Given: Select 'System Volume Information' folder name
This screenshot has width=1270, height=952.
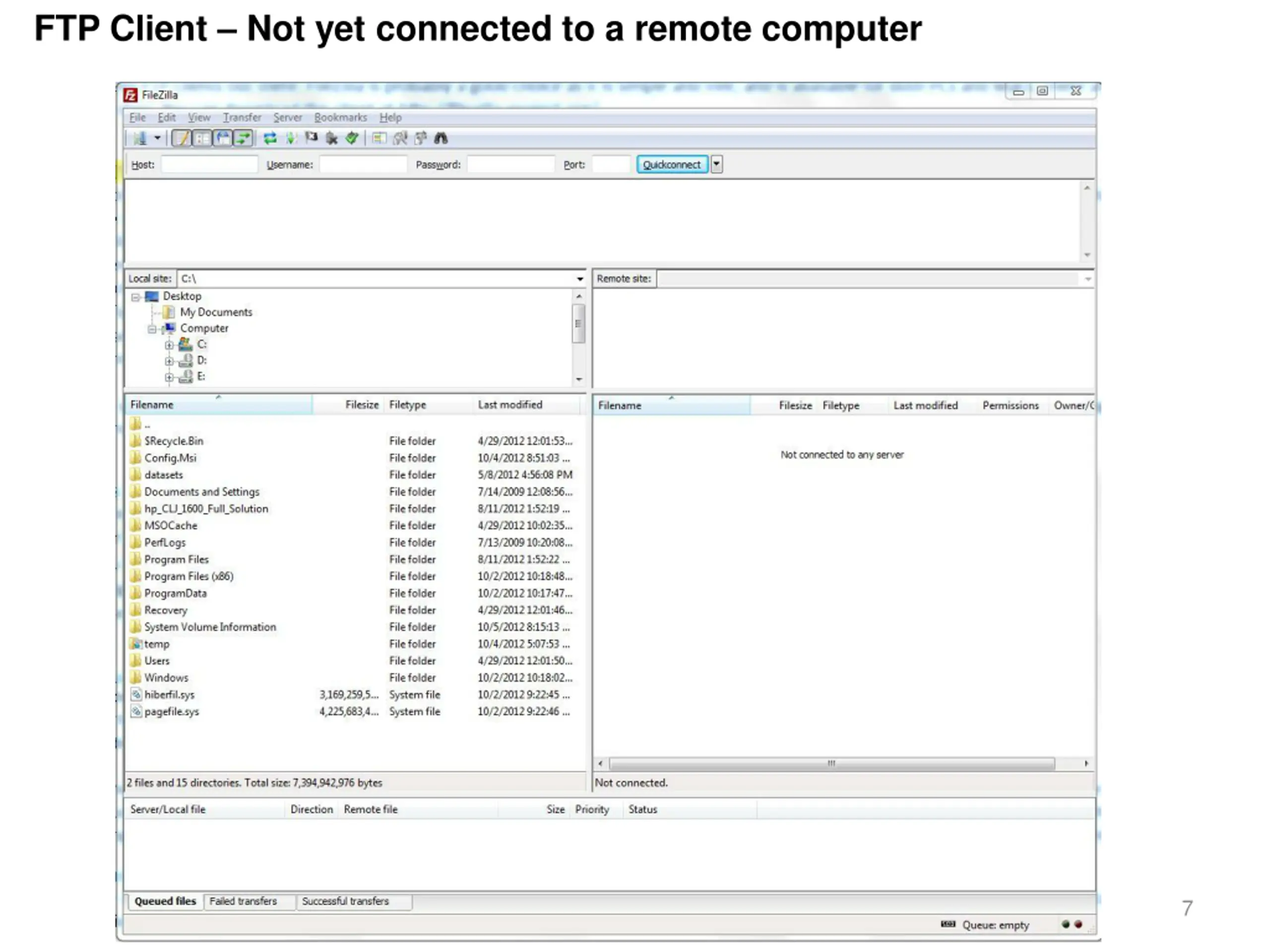Looking at the screenshot, I should point(210,627).
